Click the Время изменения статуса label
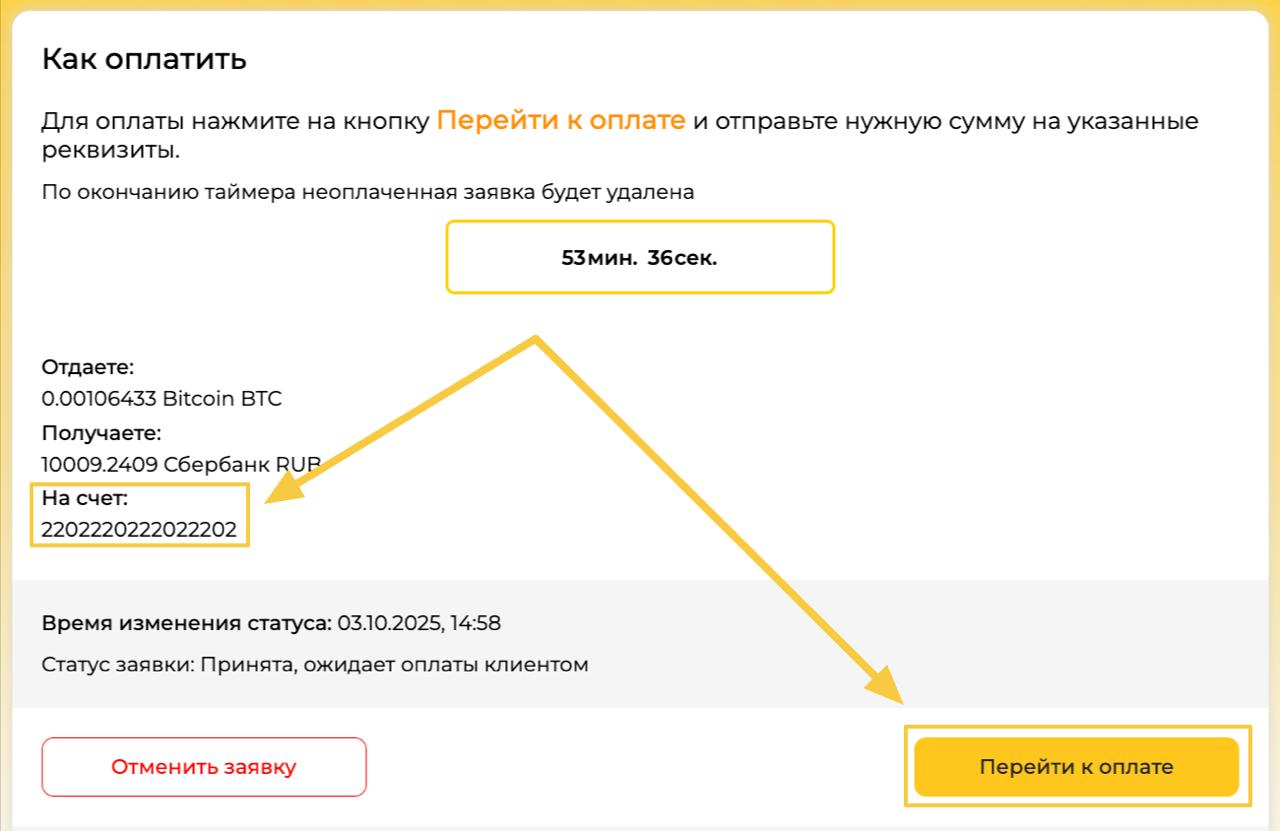Viewport: 1280px width, 831px height. click(186, 624)
